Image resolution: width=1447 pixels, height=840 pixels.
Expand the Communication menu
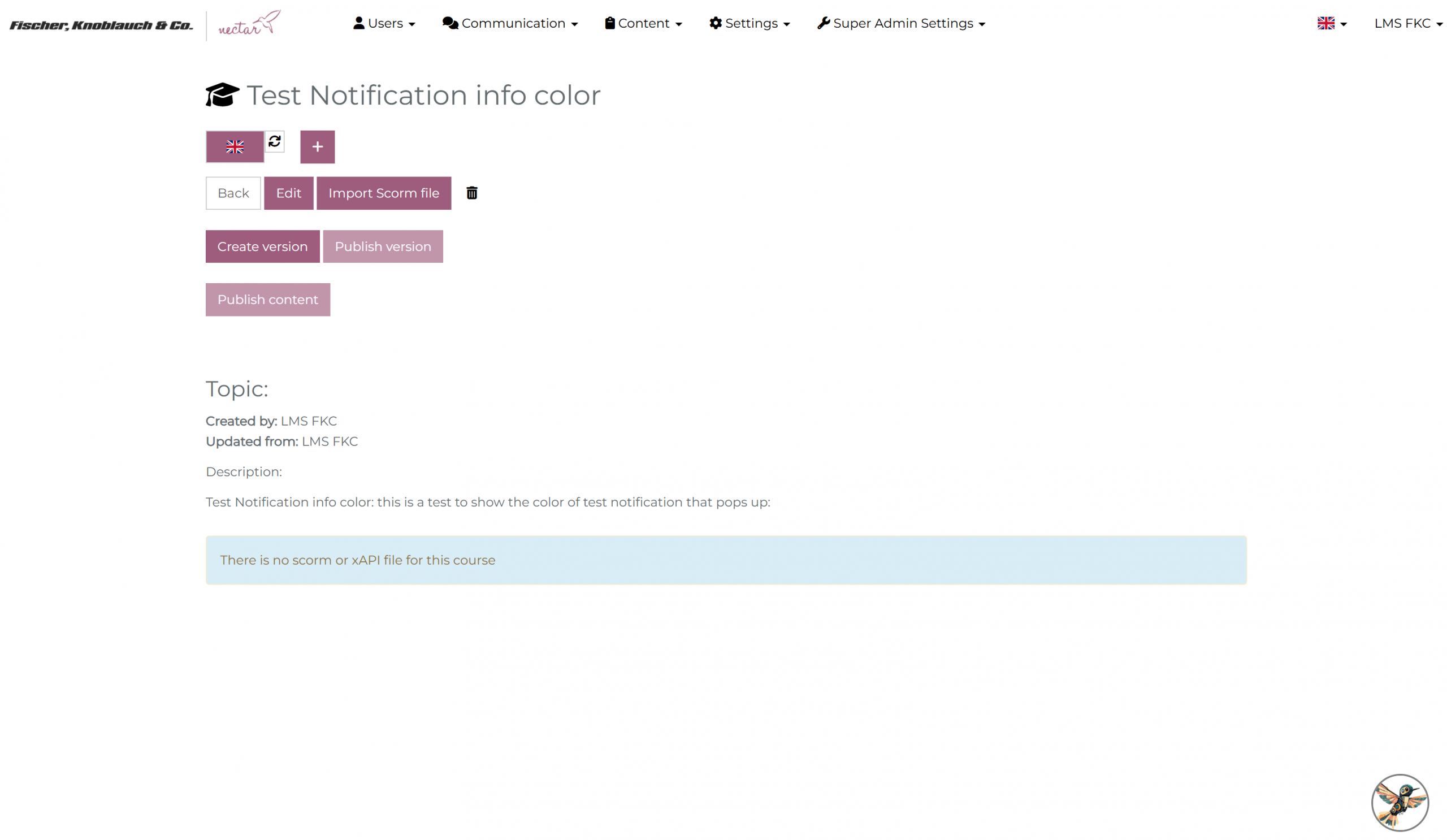(x=510, y=24)
